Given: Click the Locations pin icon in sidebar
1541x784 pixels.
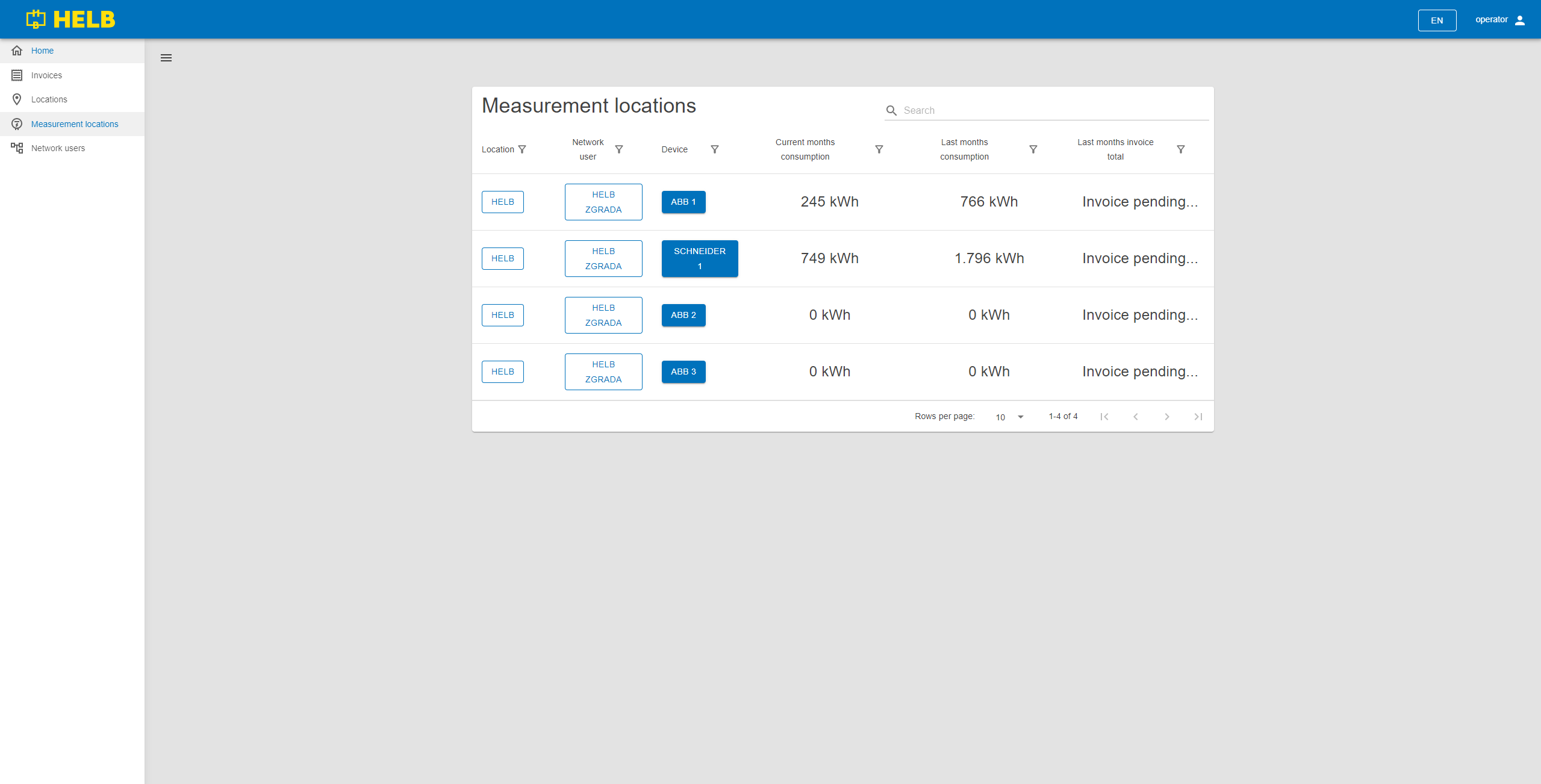Looking at the screenshot, I should pyautogui.click(x=17, y=99).
